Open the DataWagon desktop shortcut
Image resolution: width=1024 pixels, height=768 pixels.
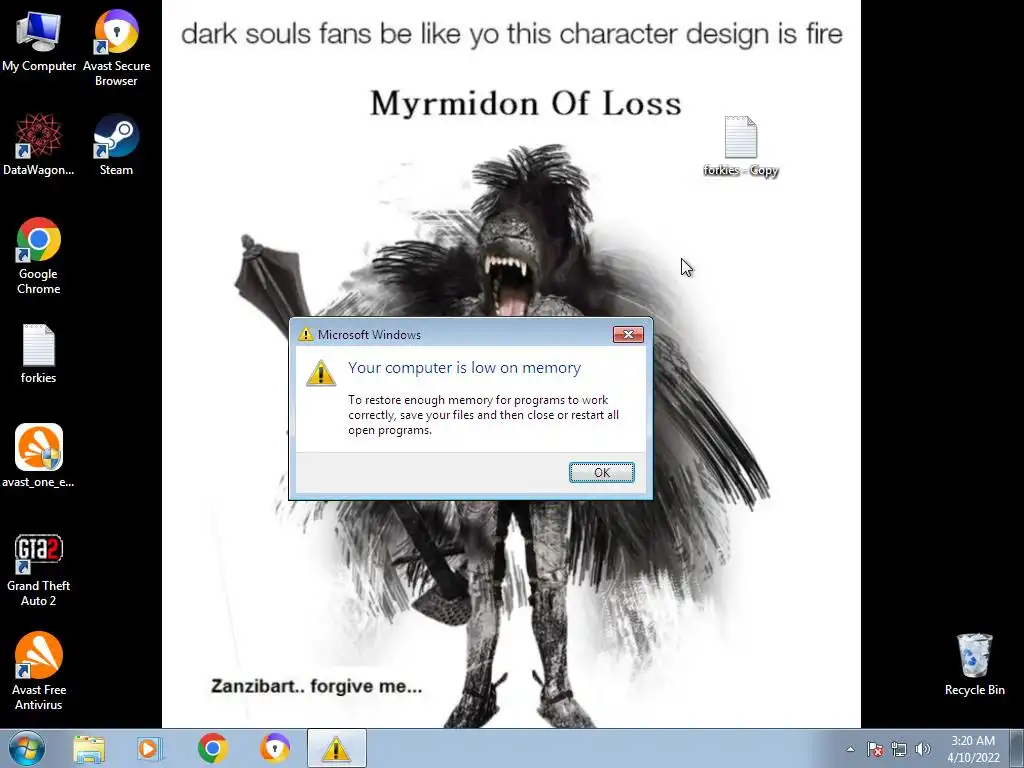[x=39, y=144]
